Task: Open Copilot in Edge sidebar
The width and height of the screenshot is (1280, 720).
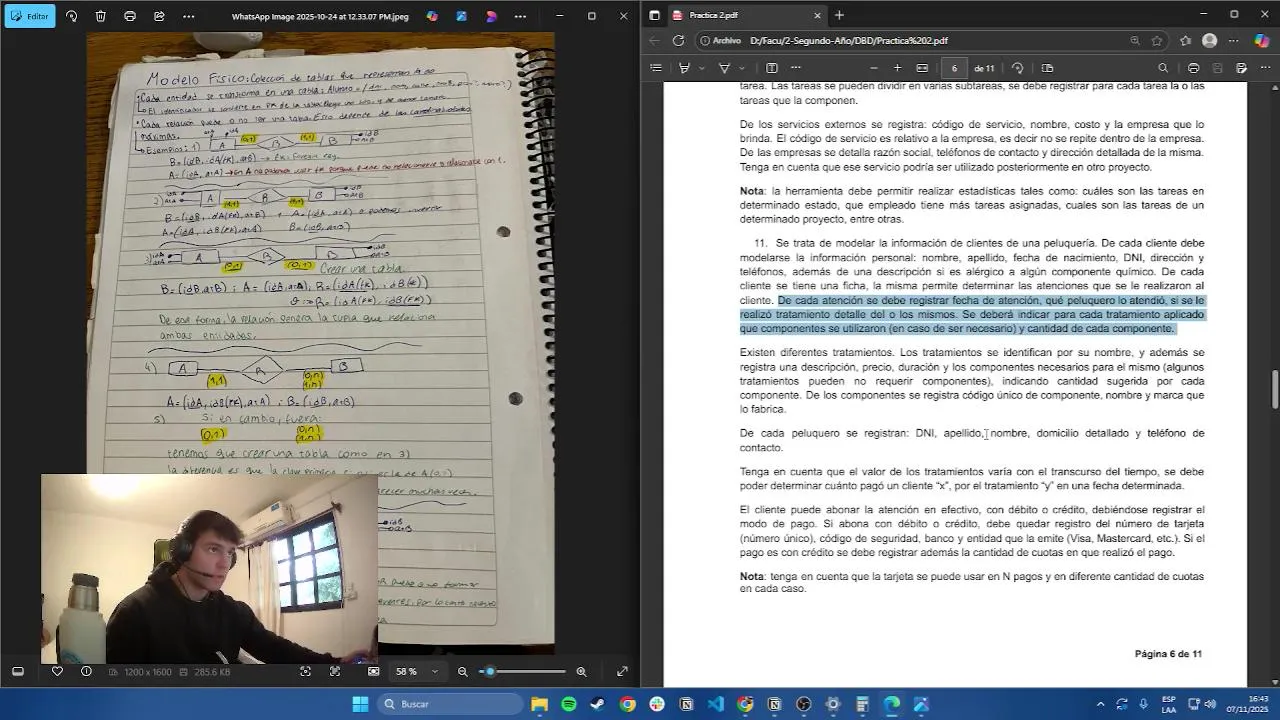Action: [x=1261, y=41]
